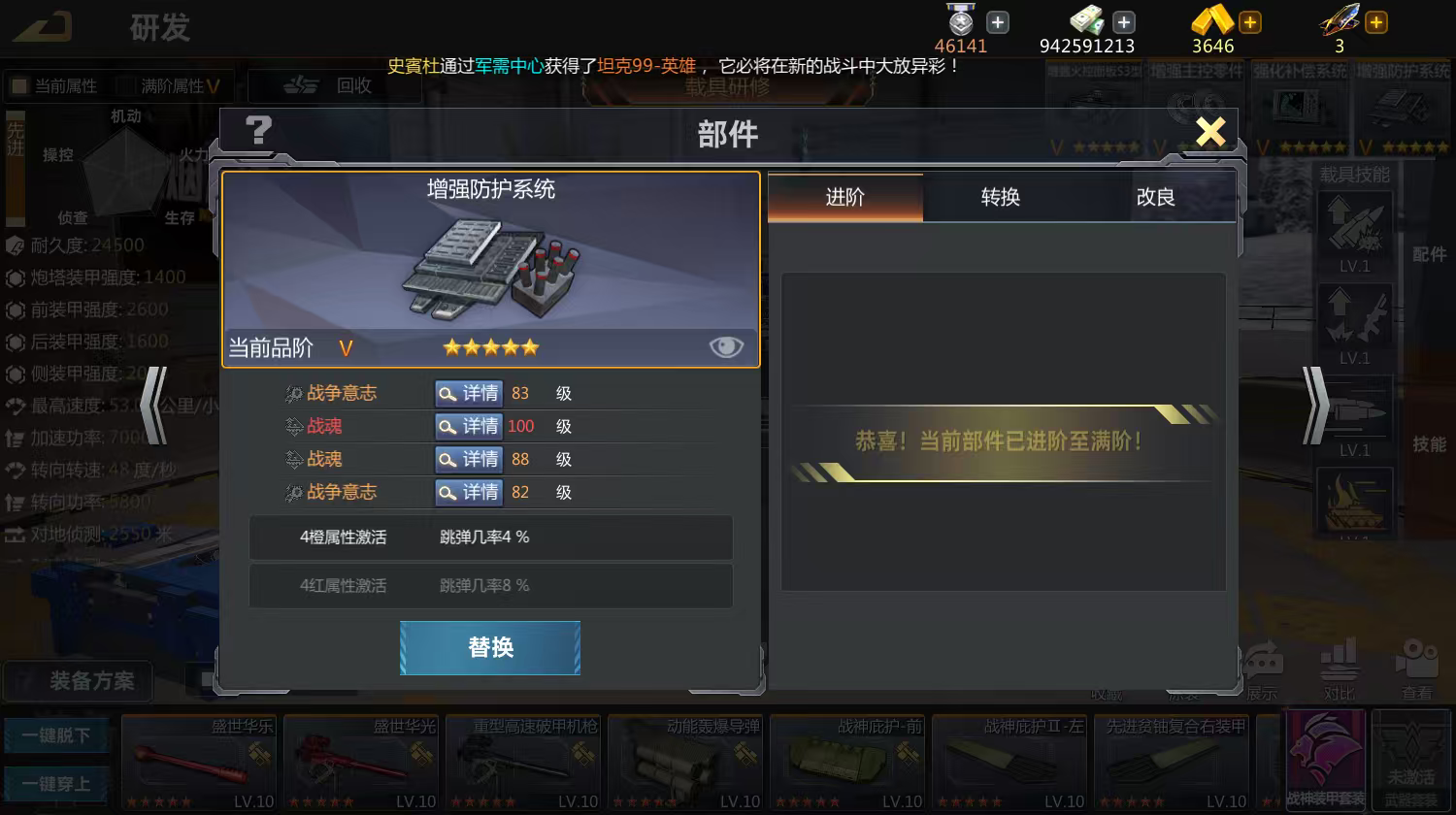Image resolution: width=1456 pixels, height=815 pixels.
Task: Add cash using the plus icon
Action: [x=1124, y=22]
